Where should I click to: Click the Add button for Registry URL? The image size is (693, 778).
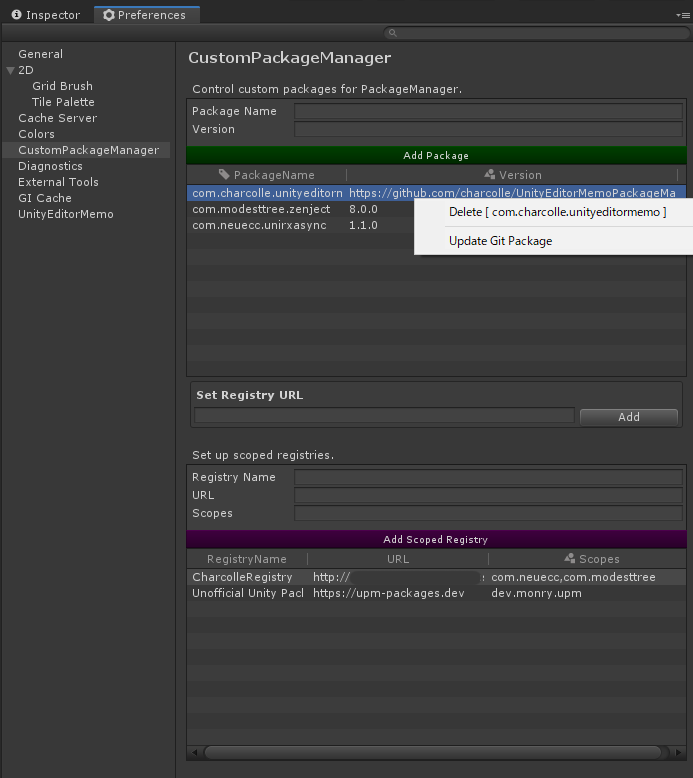point(629,417)
